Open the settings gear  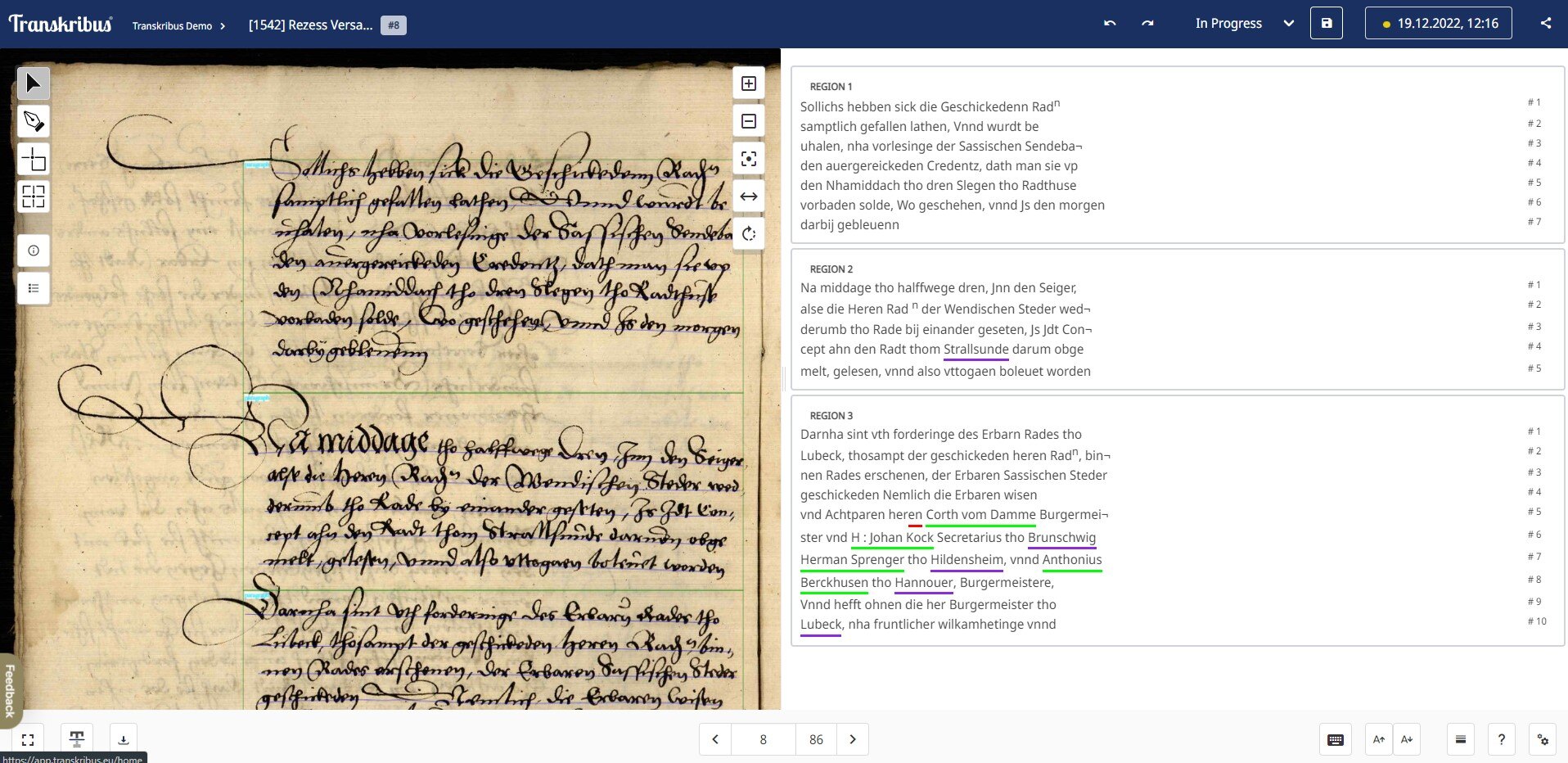[x=1543, y=739]
